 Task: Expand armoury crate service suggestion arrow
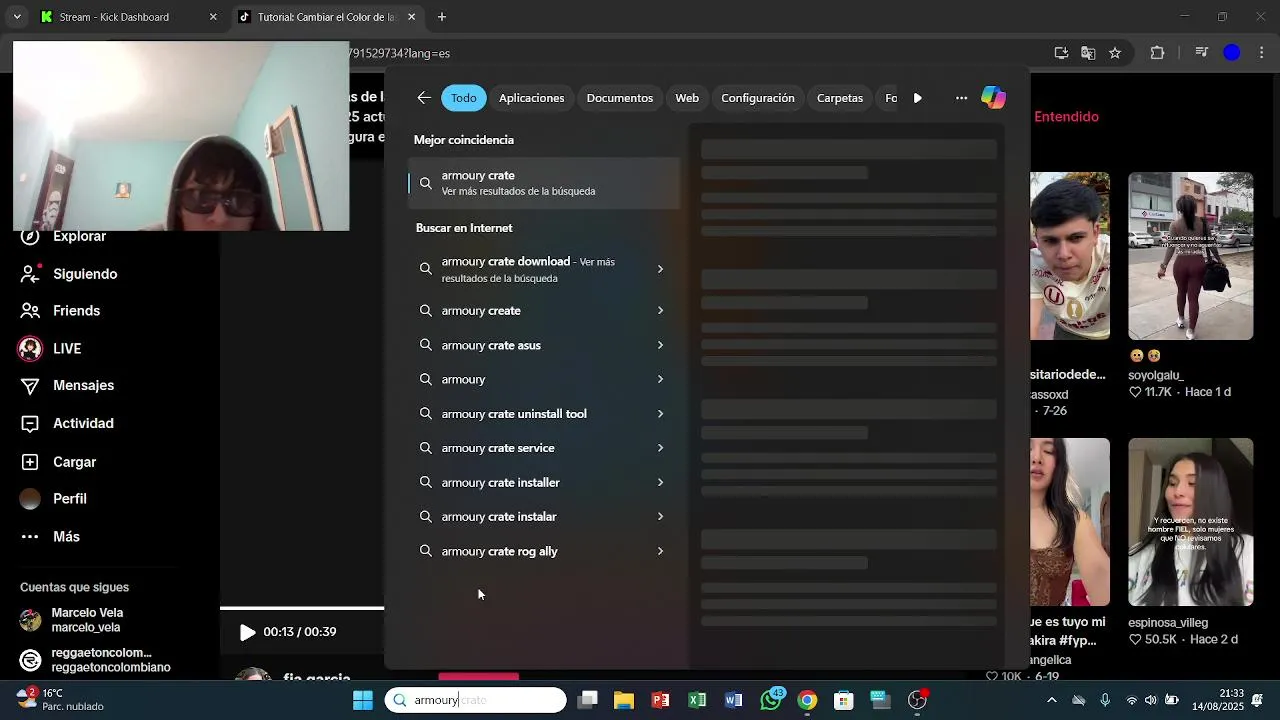tap(660, 448)
